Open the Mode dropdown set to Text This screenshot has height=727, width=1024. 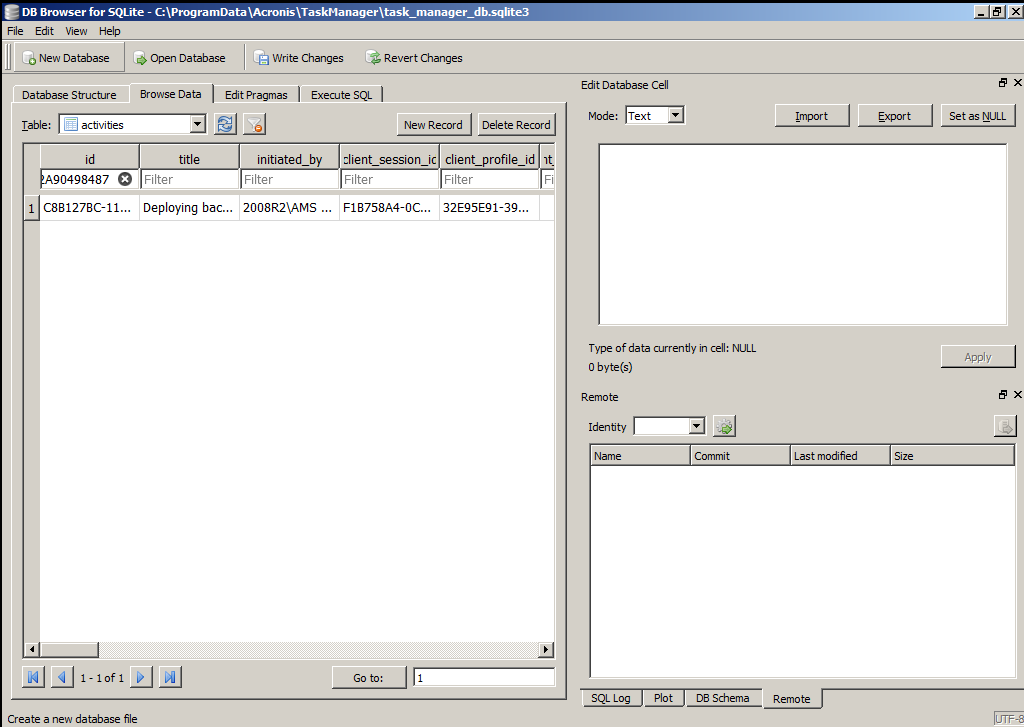click(x=654, y=116)
